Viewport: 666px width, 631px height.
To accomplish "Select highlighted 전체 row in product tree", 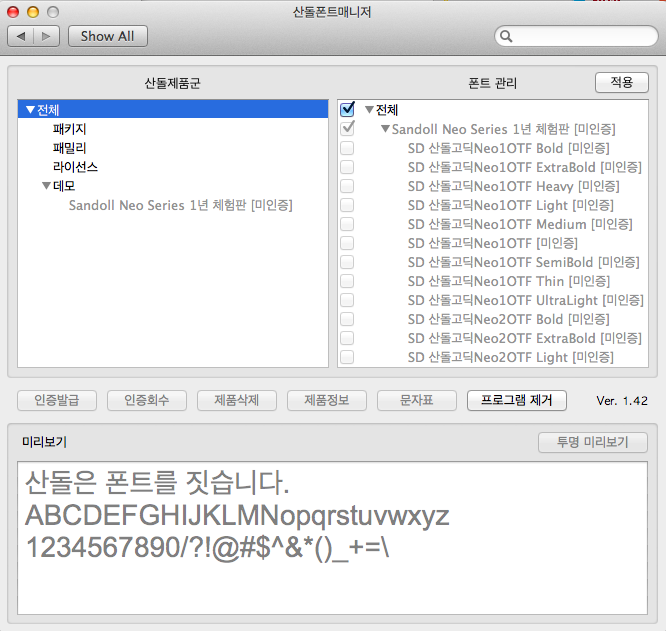I will 173,110.
